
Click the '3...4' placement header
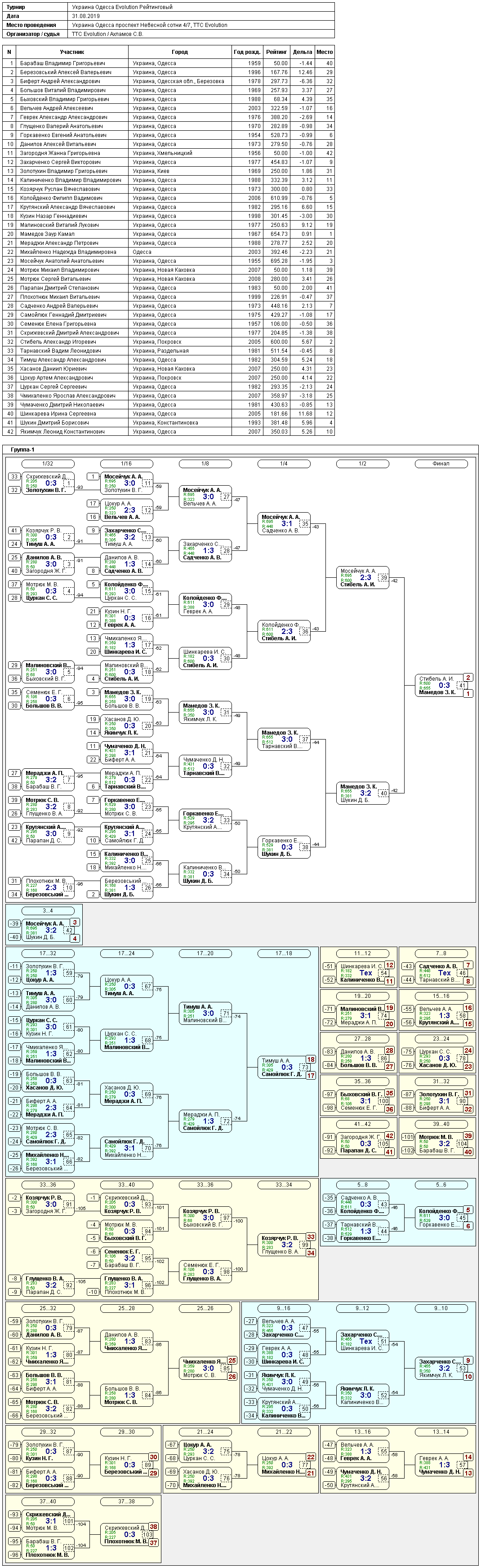point(48,911)
